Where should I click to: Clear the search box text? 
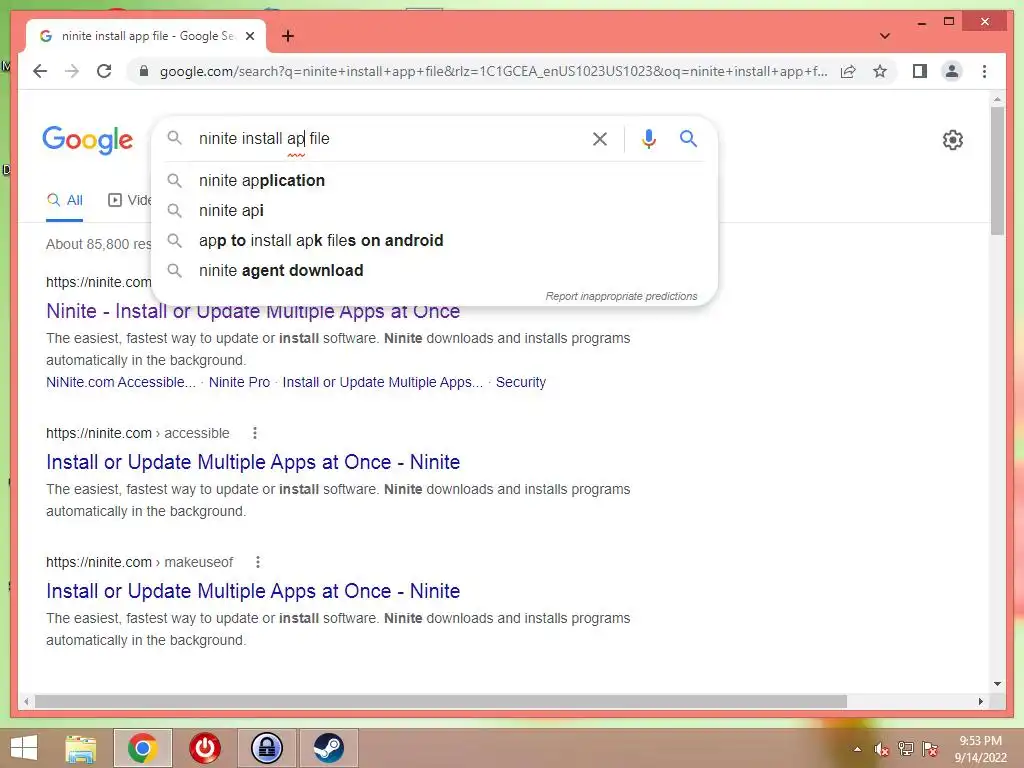[600, 138]
